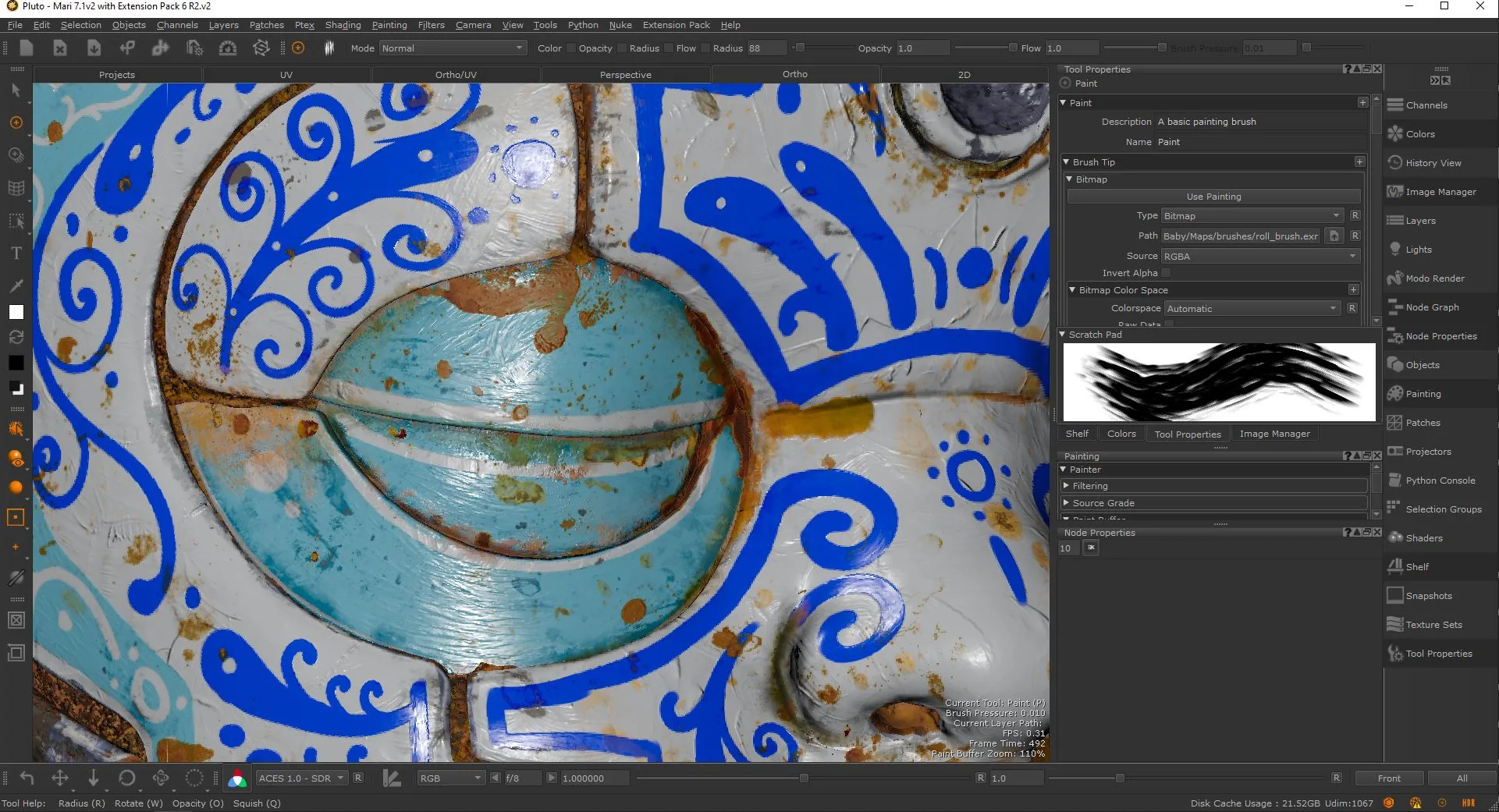Viewport: 1499px width, 812px height.
Task: Open the Source dropdown set to RGBA
Action: tap(1260, 256)
